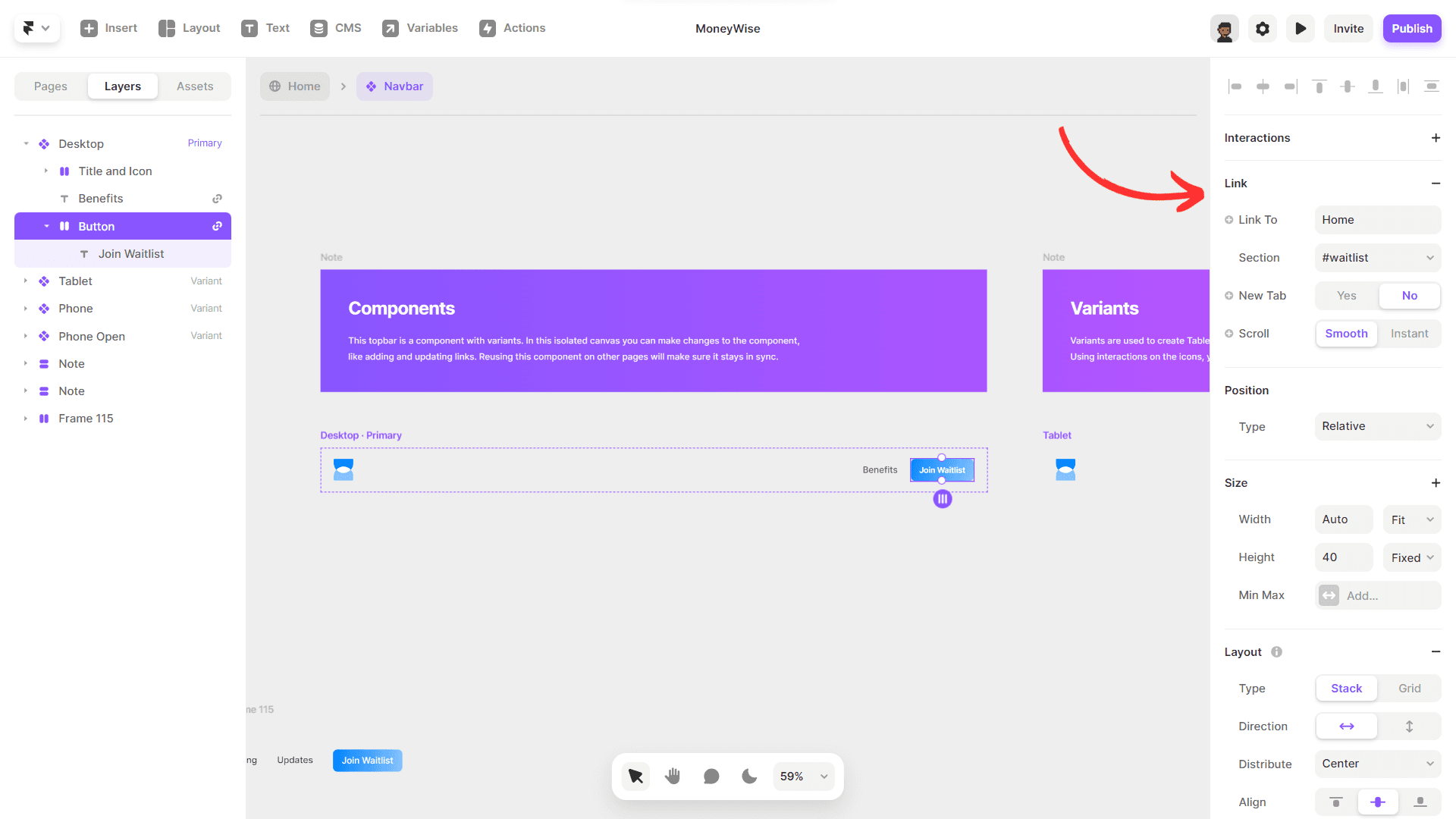1456x819 pixels.
Task: Start preview with the play icon
Action: (1301, 29)
